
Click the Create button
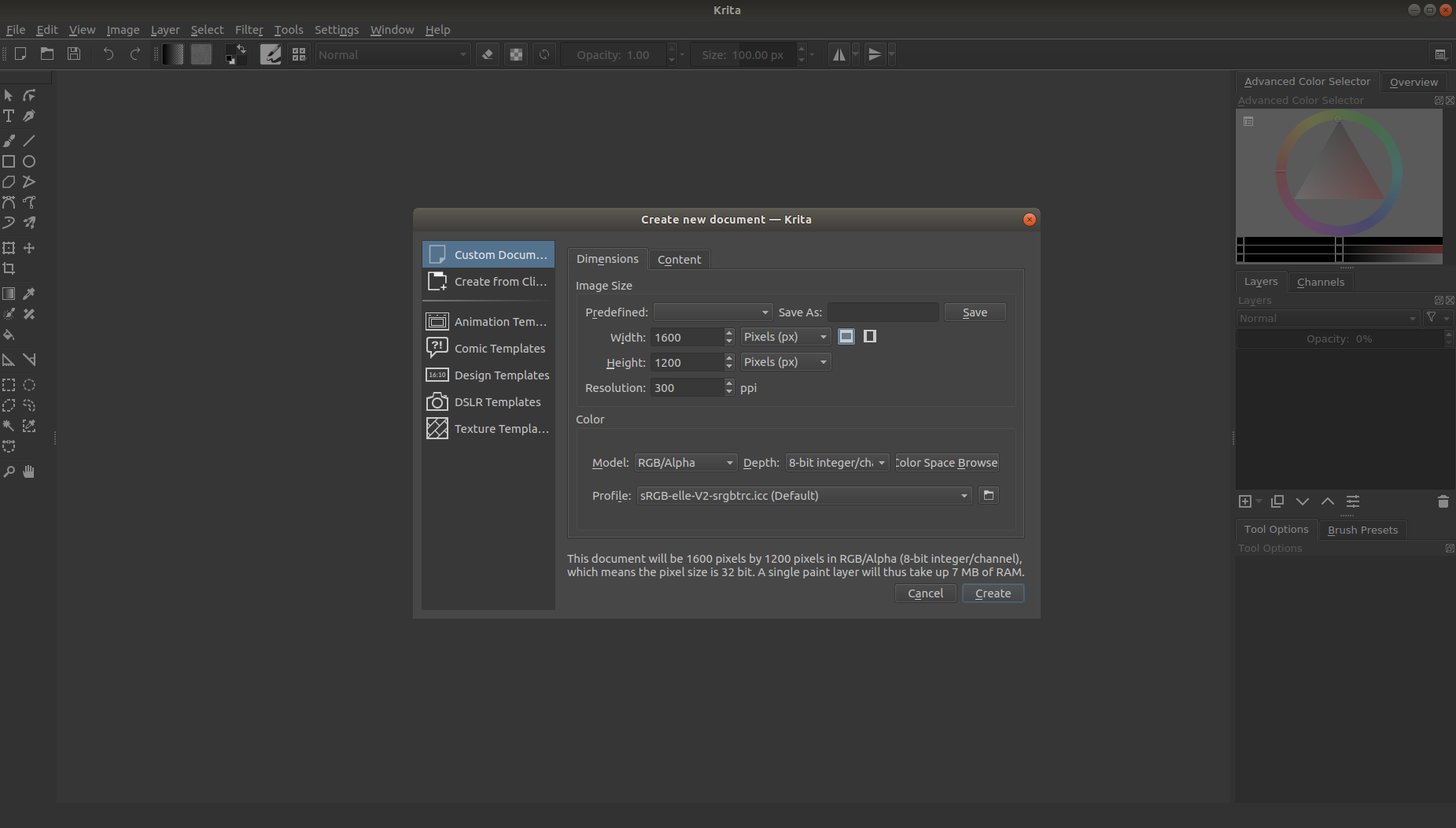point(993,593)
